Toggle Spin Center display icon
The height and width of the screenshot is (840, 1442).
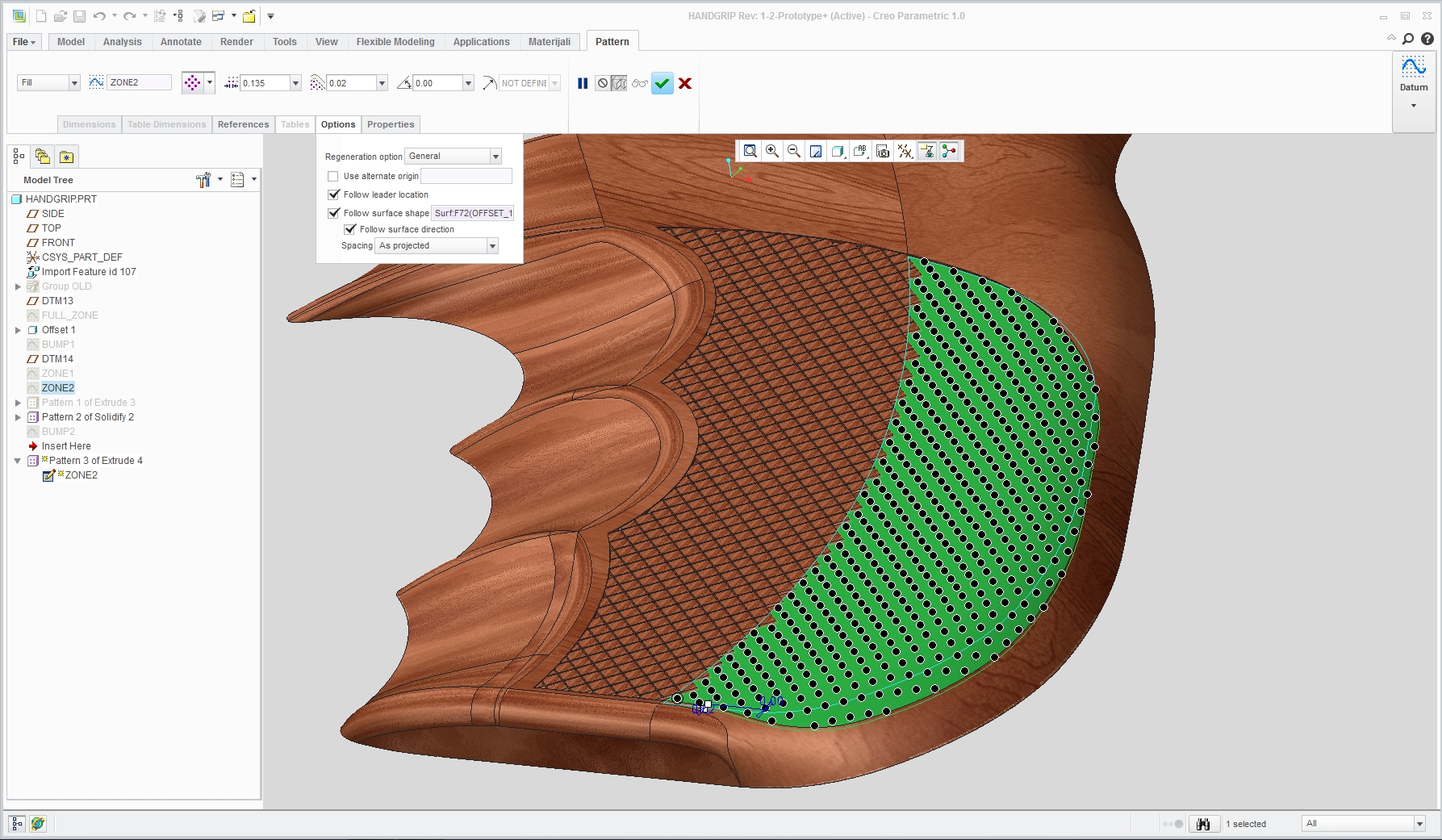pyautogui.click(x=949, y=151)
